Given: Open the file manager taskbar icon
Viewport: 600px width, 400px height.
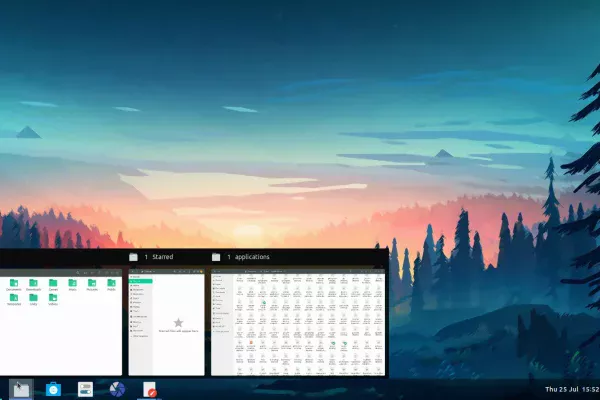Looking at the screenshot, I should click(21, 389).
